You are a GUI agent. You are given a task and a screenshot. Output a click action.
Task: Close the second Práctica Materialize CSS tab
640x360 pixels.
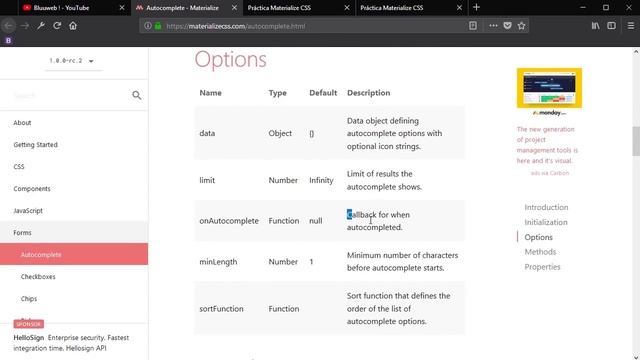(x=459, y=8)
